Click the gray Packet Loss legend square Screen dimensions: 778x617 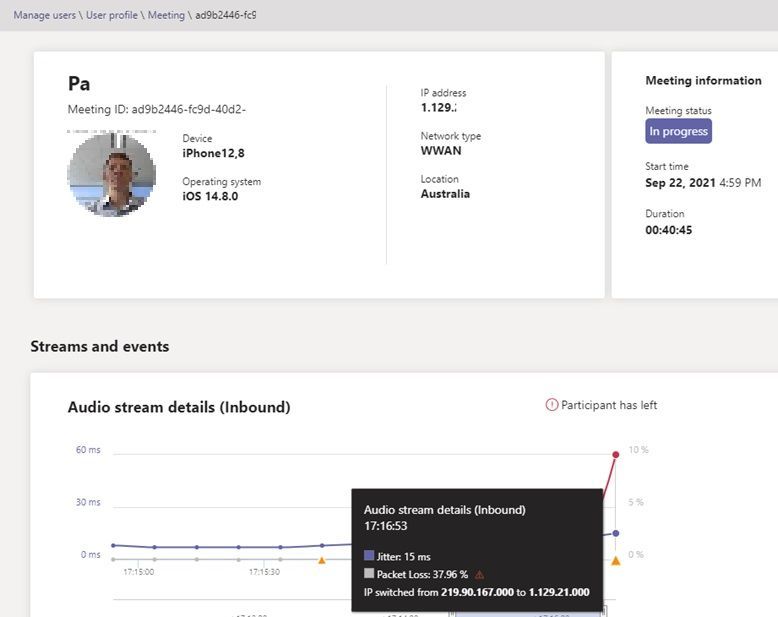[x=369, y=573]
